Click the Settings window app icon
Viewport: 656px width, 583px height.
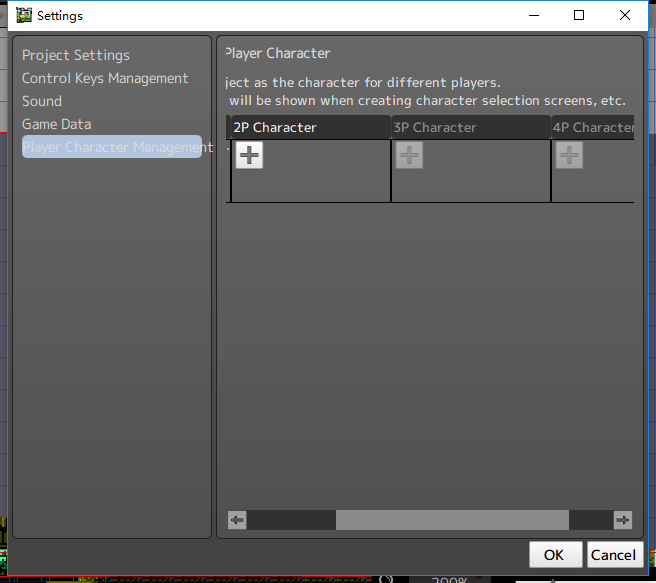(24, 15)
